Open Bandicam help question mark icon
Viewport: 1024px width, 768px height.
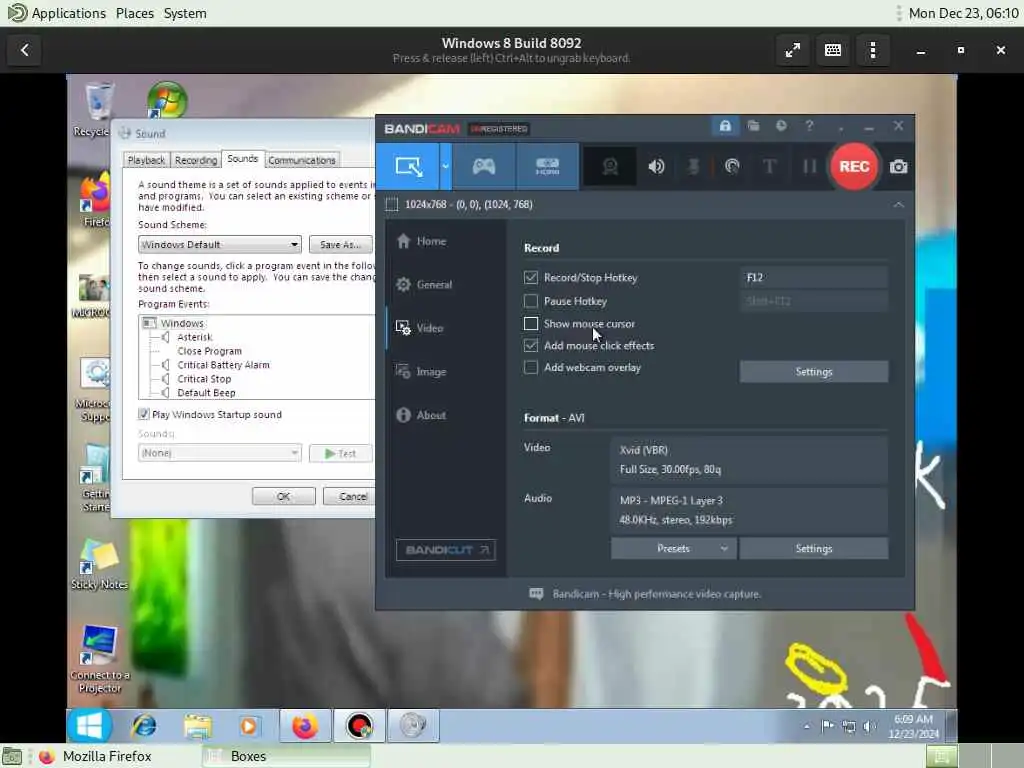coord(809,126)
